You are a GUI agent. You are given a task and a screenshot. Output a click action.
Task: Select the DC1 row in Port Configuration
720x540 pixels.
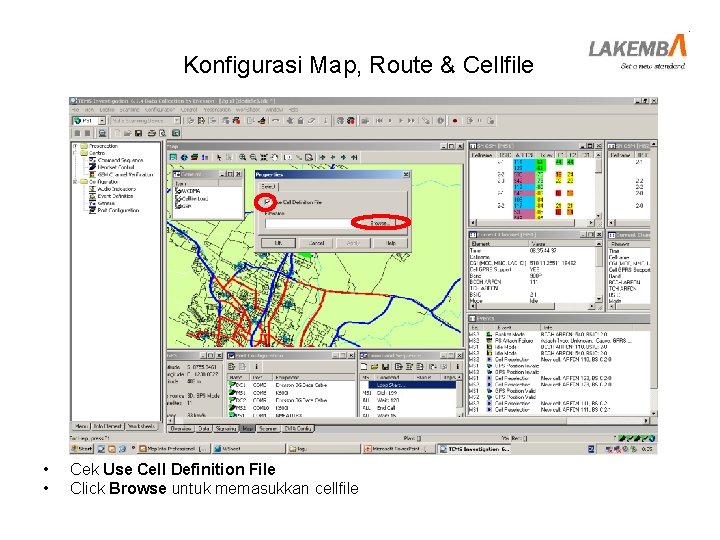coord(291,385)
